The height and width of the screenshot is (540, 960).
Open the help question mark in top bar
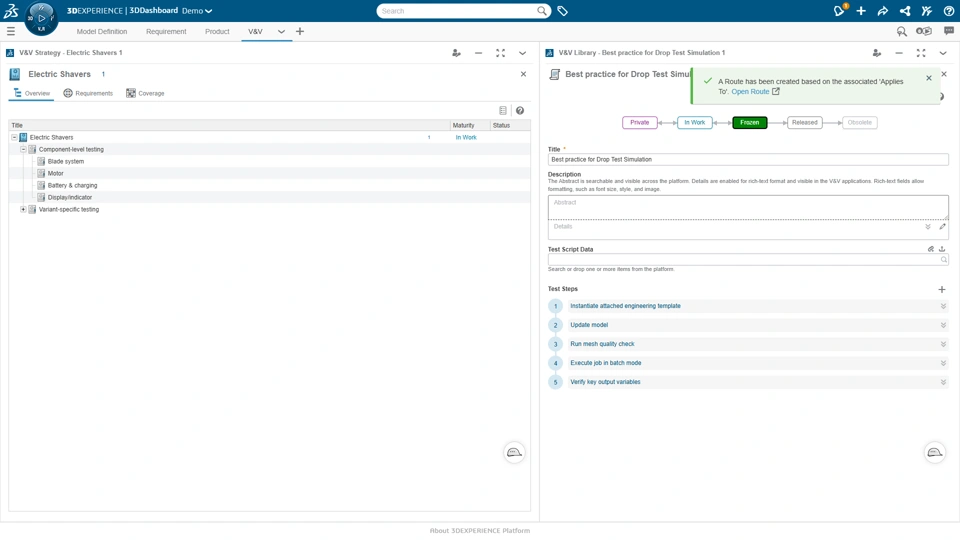pos(948,11)
